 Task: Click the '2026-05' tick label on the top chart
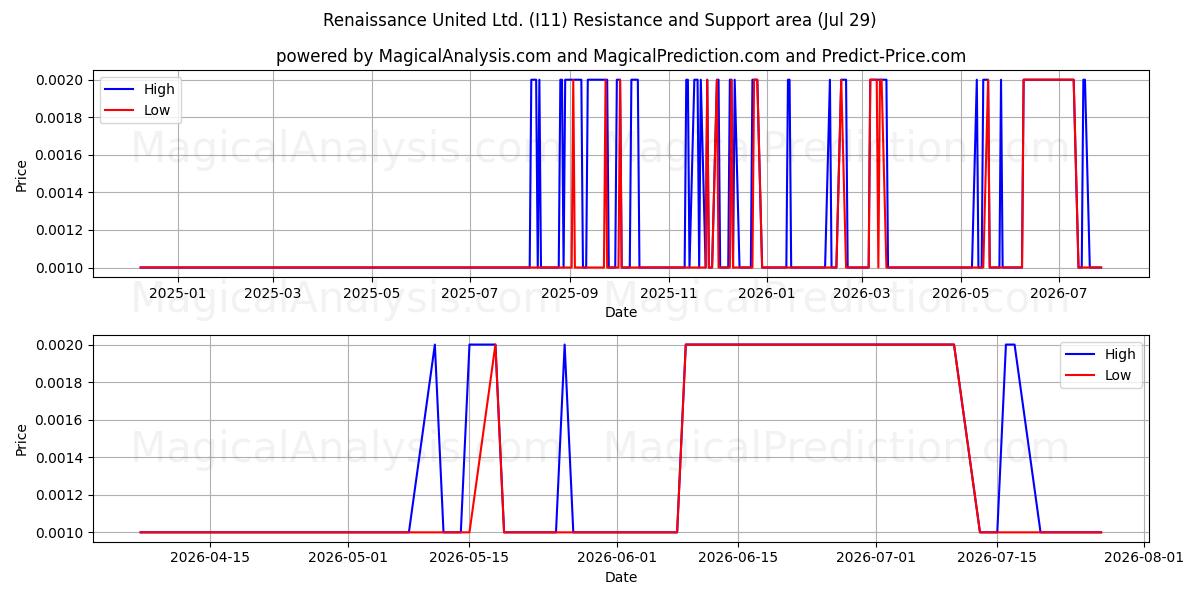pyautogui.click(x=960, y=293)
